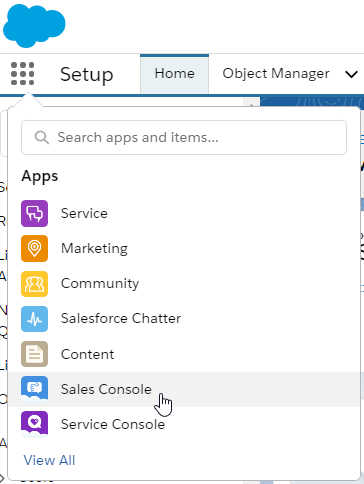This screenshot has width=364, height=484.
Task: Click the Salesforce Chatter pulse icon
Action: [34, 319]
